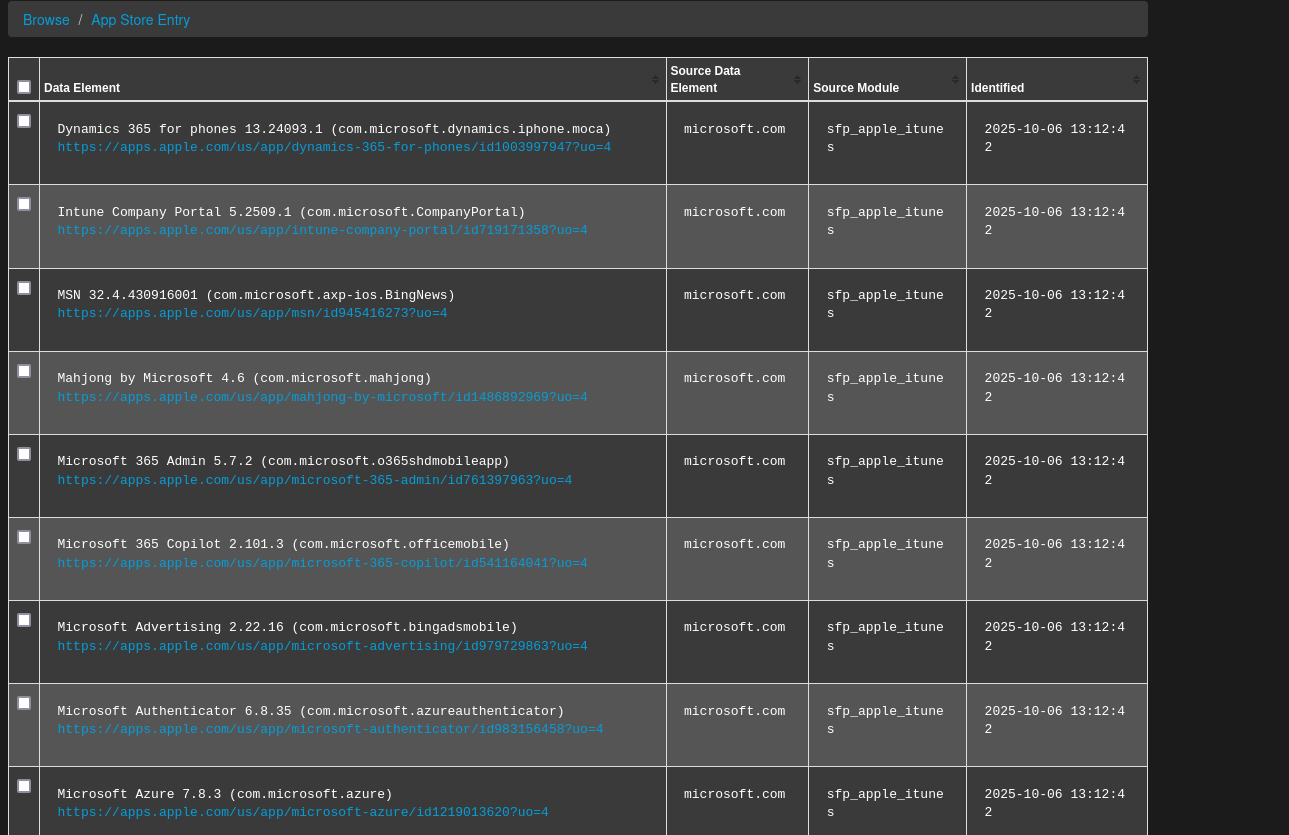Open the mahjong-by-microsoft App Store URL

click(322, 398)
